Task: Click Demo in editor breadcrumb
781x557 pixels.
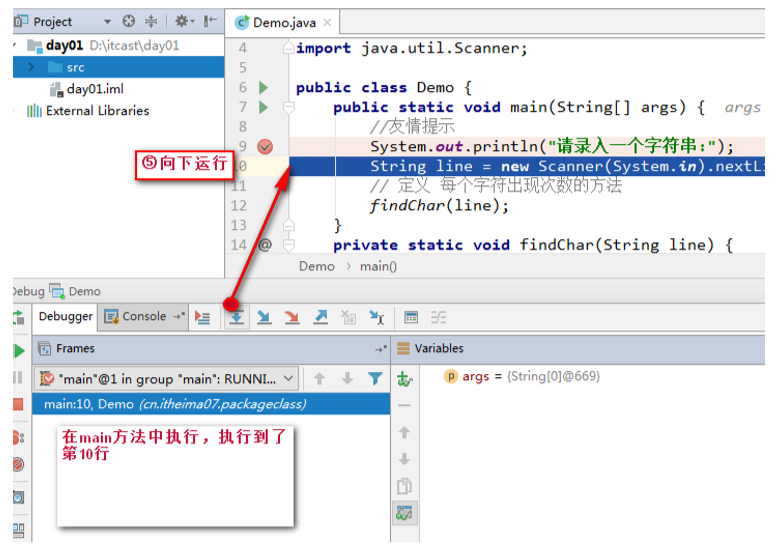Action: [x=316, y=267]
